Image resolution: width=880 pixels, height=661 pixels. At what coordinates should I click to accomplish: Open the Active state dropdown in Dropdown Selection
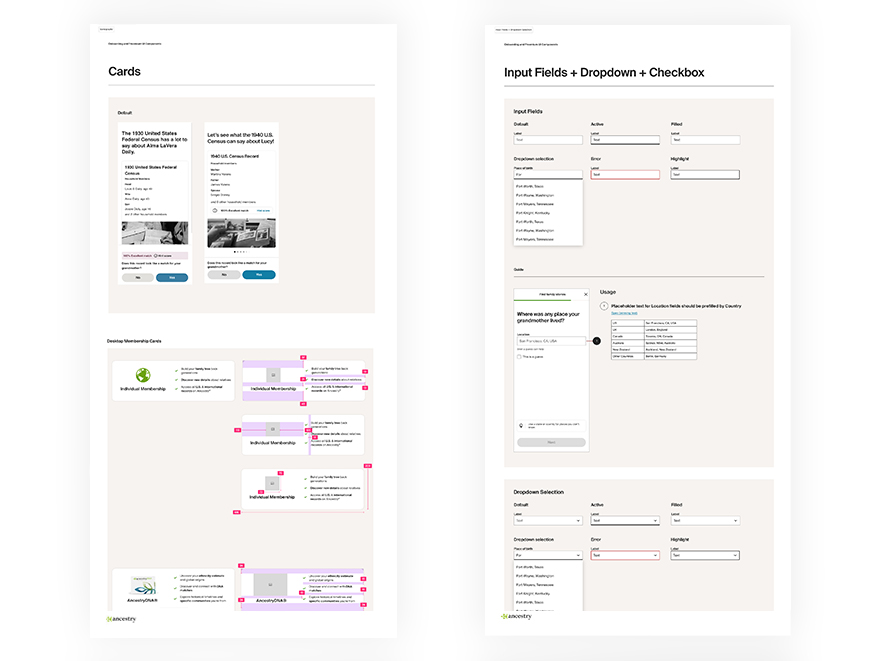[625, 521]
